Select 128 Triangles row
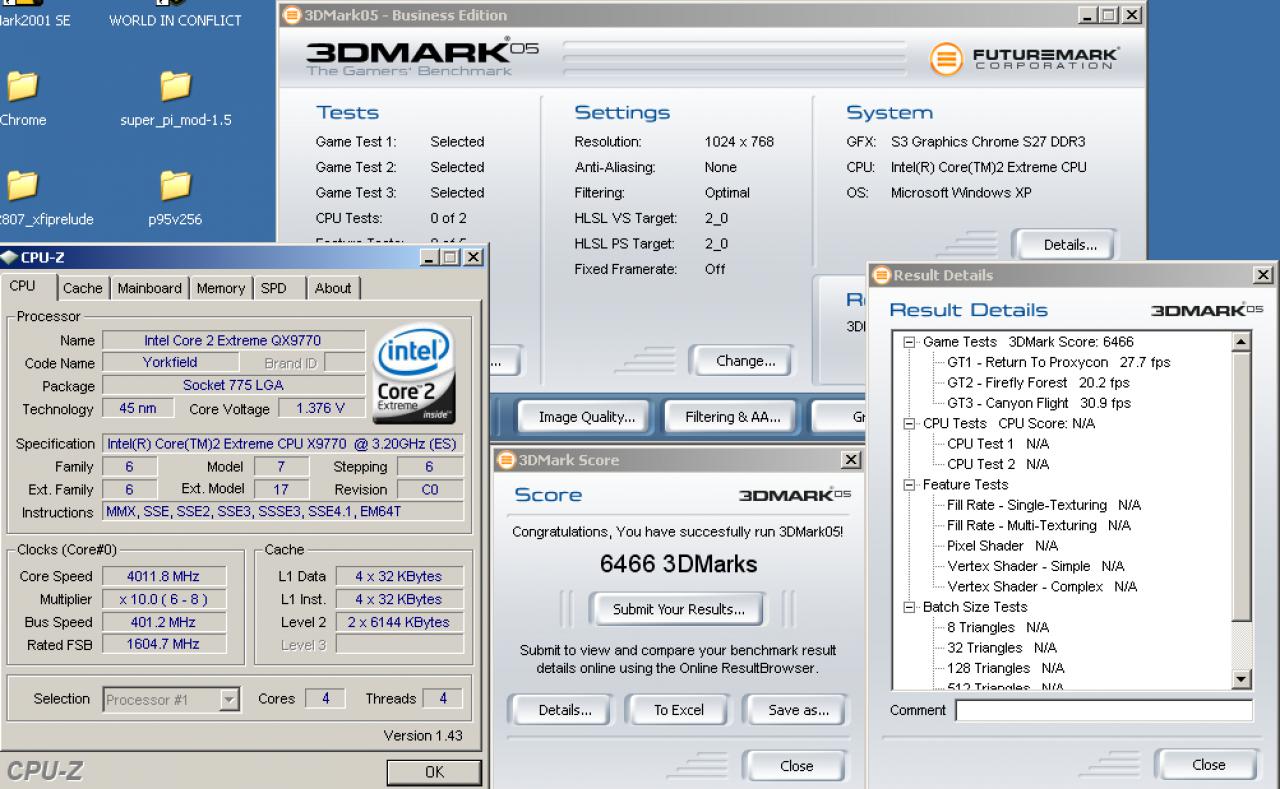 (x=1006, y=668)
